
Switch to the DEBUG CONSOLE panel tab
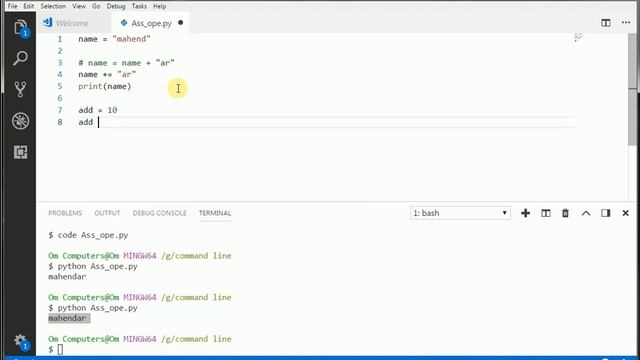pos(159,213)
